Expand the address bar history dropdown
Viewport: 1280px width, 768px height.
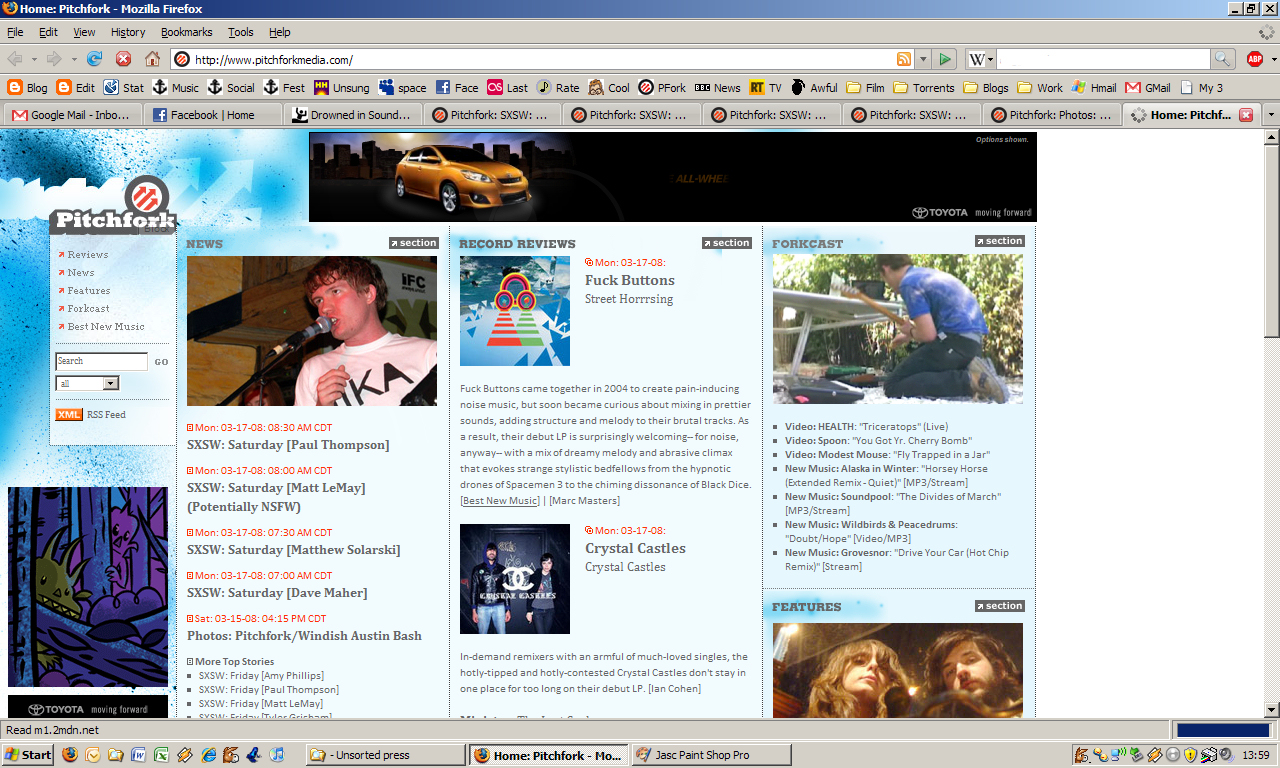coord(924,59)
